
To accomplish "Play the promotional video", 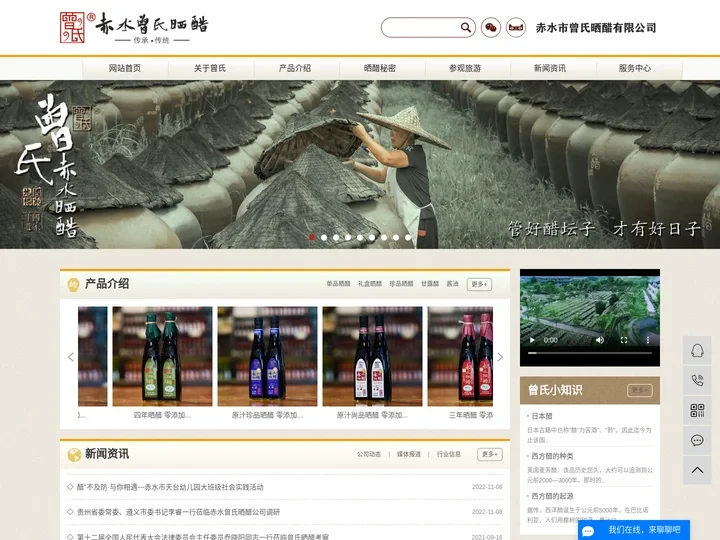I will pyautogui.click(x=532, y=340).
